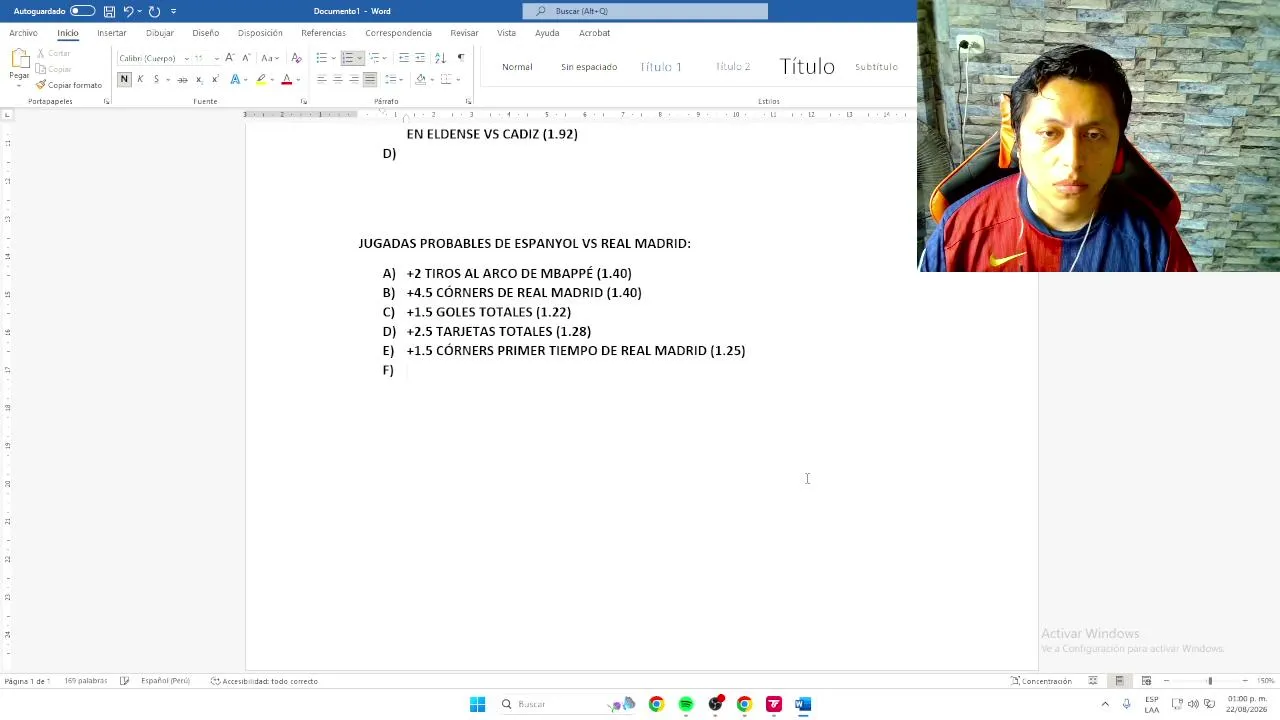Open the Fuente dialog launcher

pos(303,101)
